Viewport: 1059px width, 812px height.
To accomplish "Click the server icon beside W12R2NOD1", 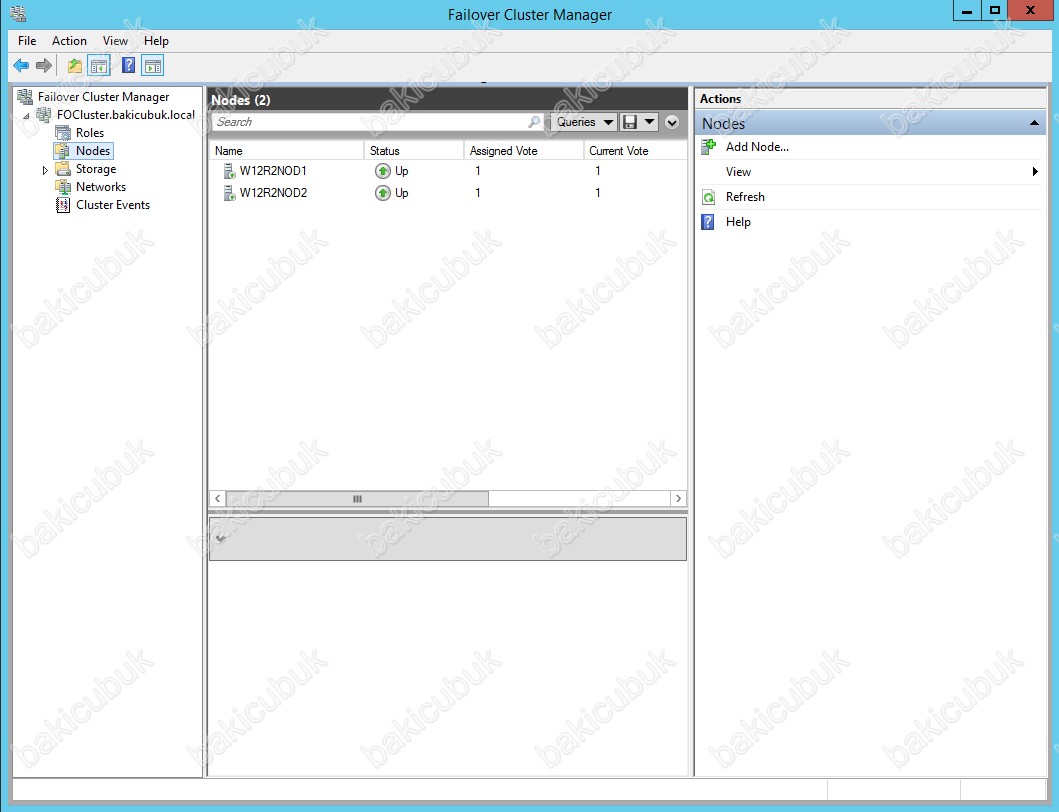I will (x=229, y=172).
